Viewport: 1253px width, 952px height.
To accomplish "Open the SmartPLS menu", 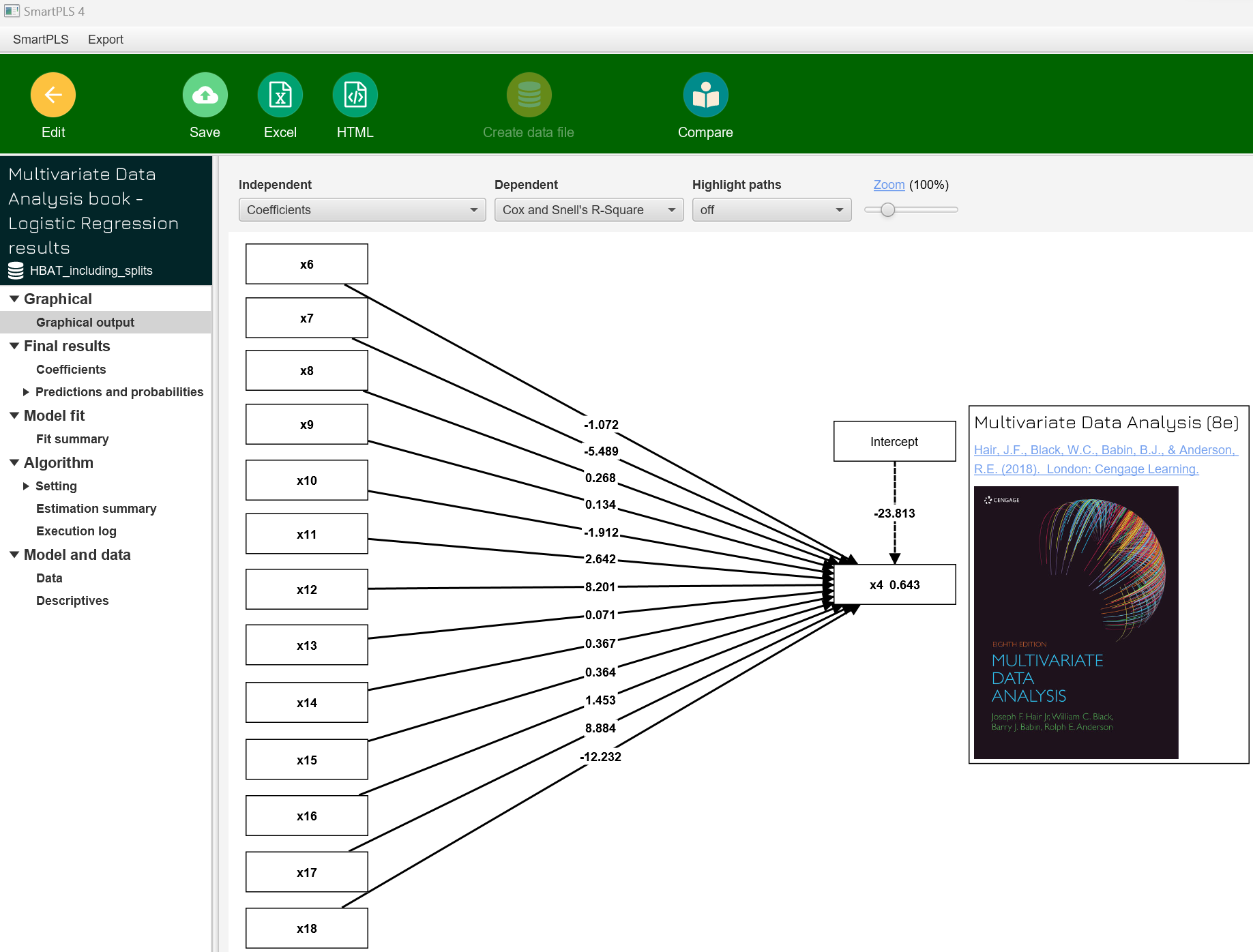I will 41,40.
